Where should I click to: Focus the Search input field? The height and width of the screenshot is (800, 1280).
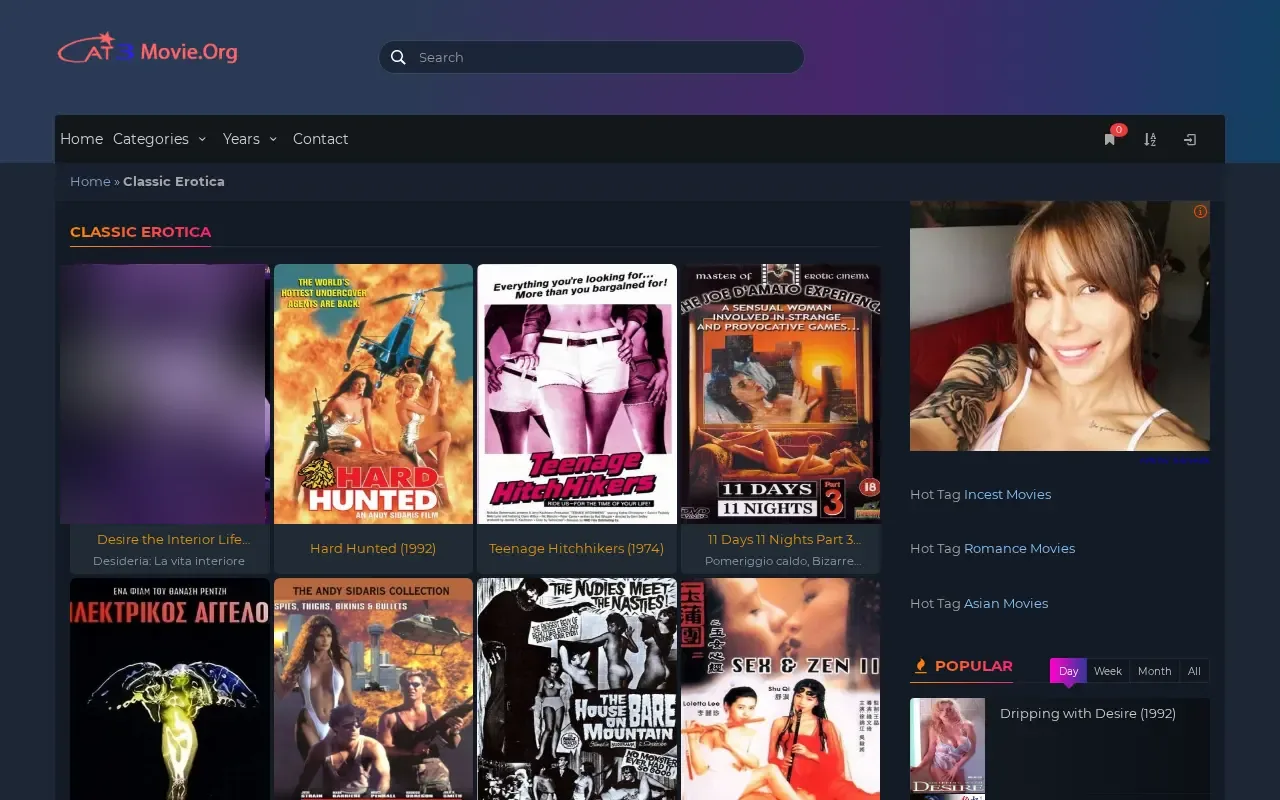[x=591, y=57]
